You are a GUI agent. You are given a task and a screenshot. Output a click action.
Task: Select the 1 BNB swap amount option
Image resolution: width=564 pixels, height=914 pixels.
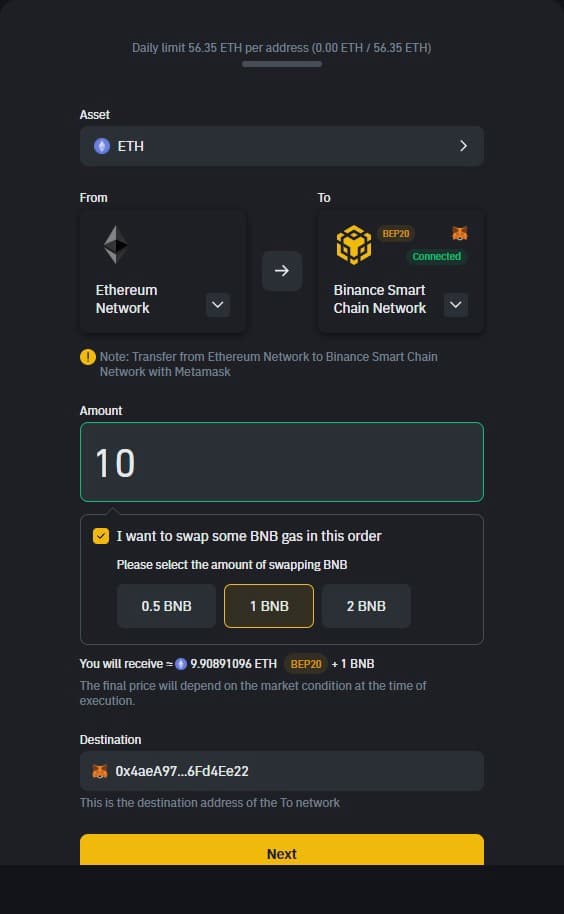(269, 606)
